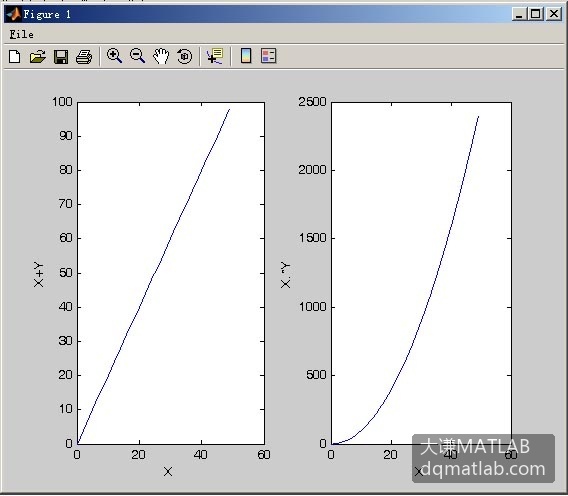This screenshot has height=496, width=568.
Task: Activate the Zoom In magnifier tool
Action: point(114,56)
